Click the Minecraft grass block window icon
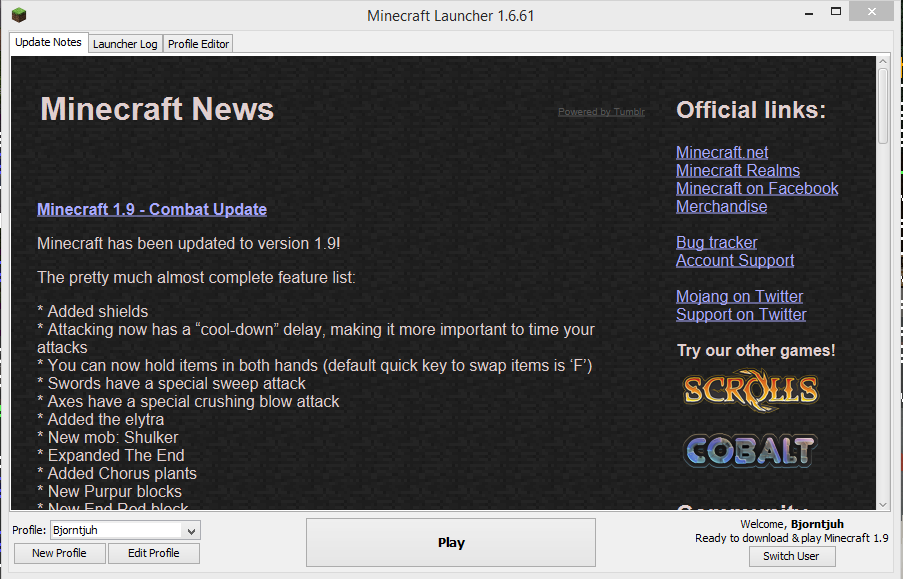903x579 pixels. (19, 15)
